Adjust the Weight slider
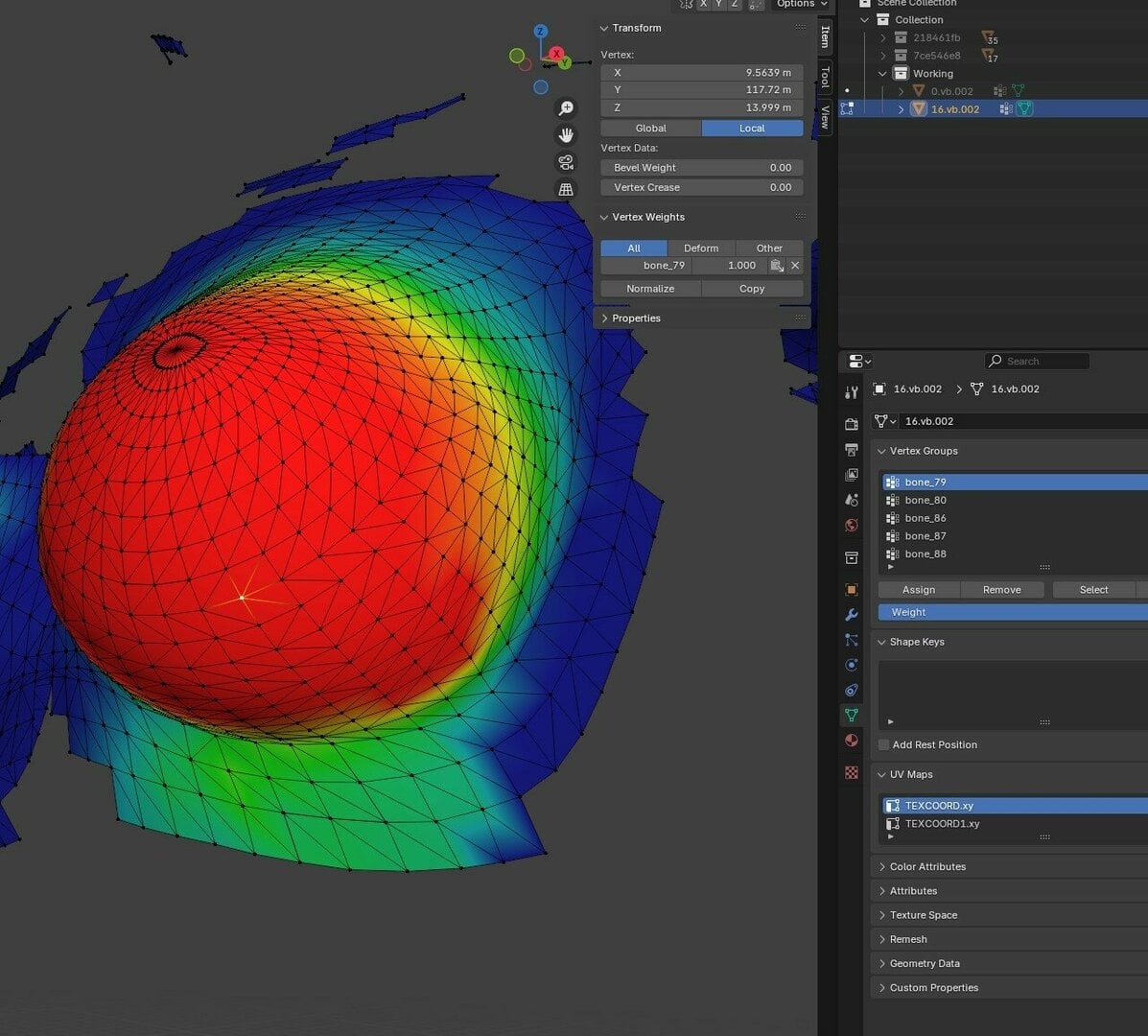Viewport: 1148px width, 1036px height. (x=1014, y=612)
